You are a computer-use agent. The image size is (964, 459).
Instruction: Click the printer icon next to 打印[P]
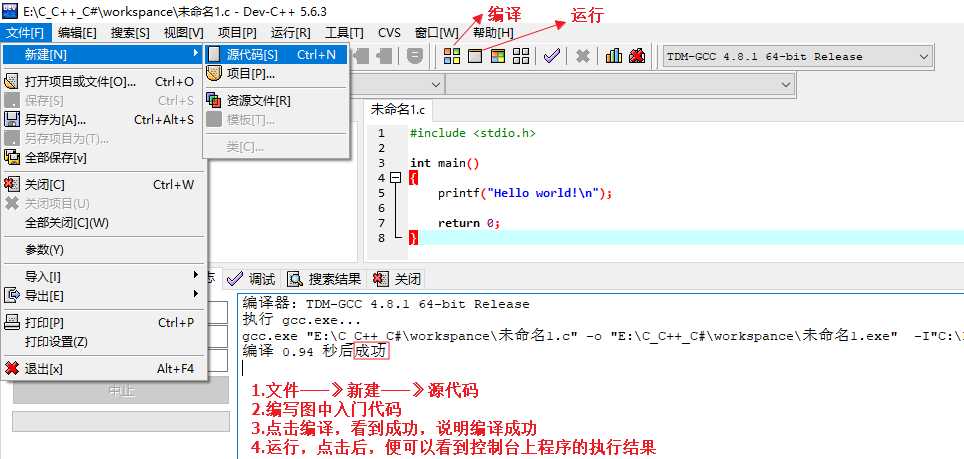pos(12,323)
